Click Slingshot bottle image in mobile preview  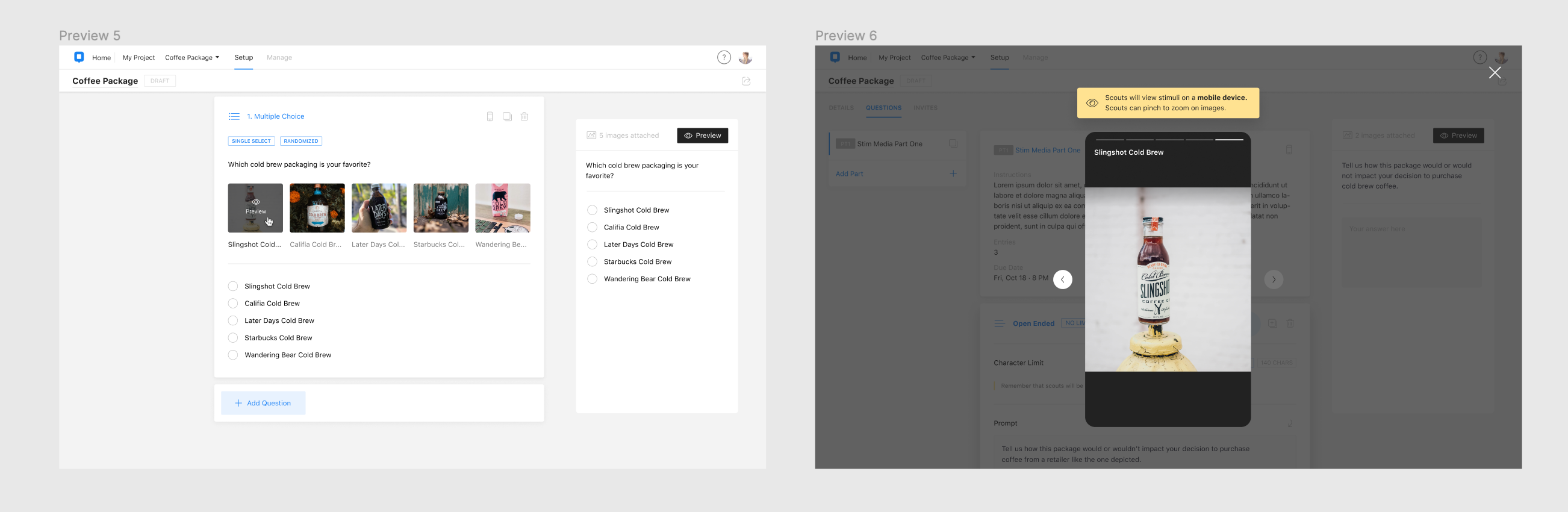click(x=1168, y=279)
